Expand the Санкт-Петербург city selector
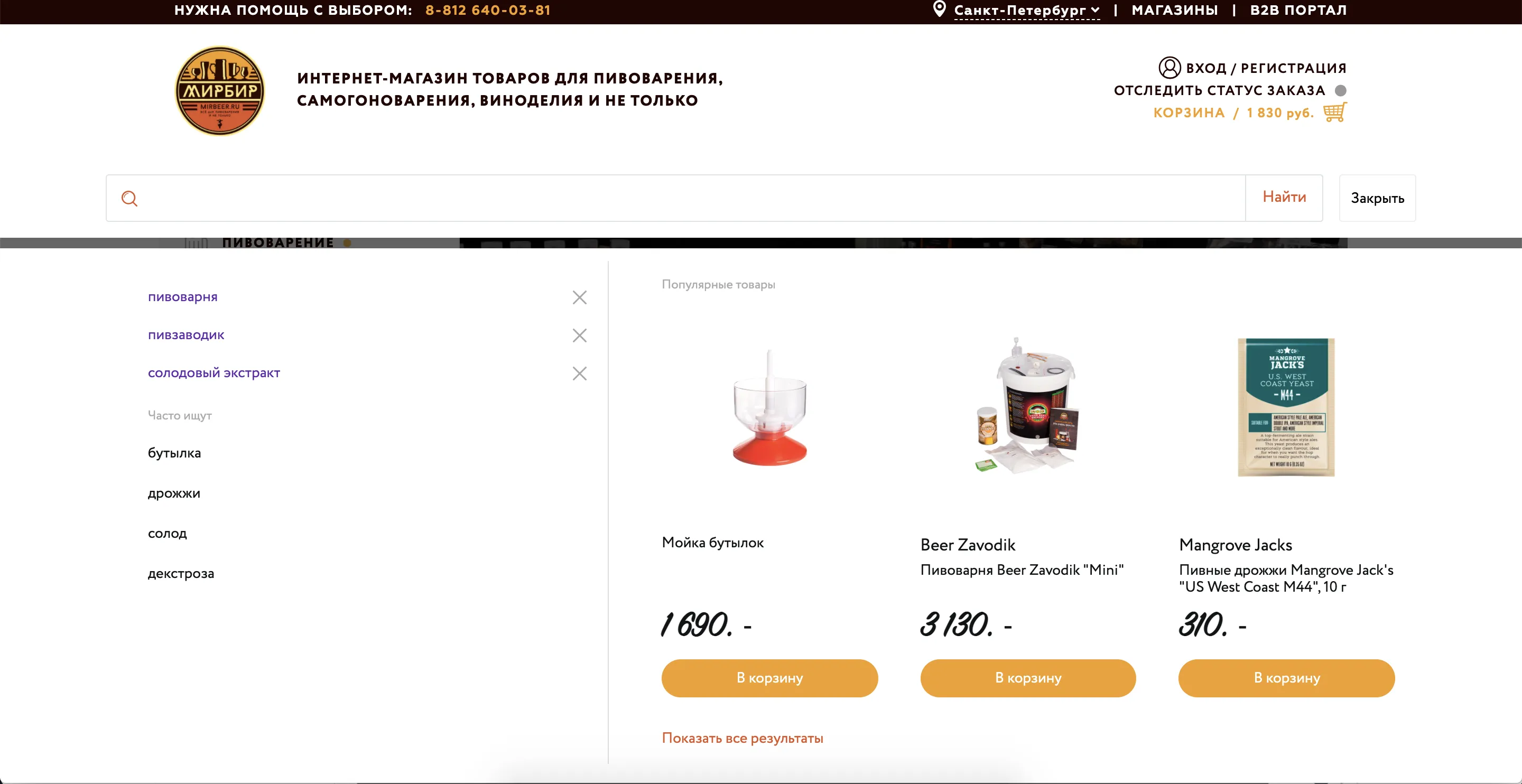 pyautogui.click(x=1026, y=10)
